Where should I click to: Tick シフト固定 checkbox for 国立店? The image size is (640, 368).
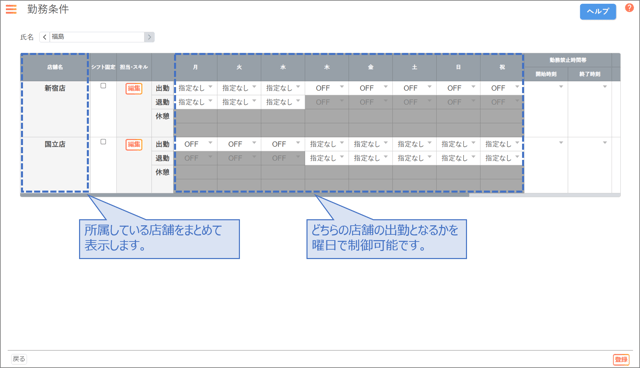point(103,142)
